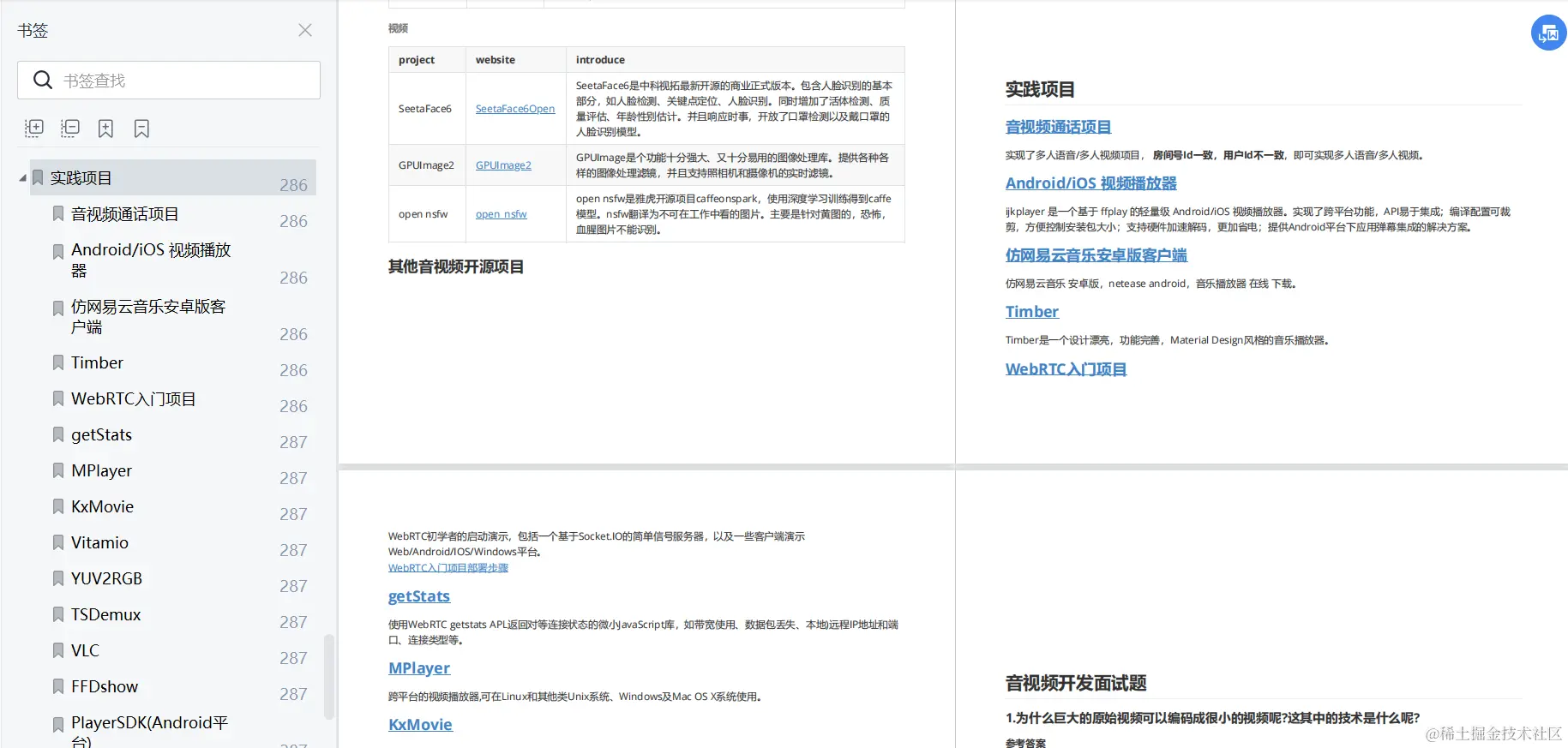The height and width of the screenshot is (748, 1568).
Task: Click the 音视频开发面试题 heading
Action: [x=1076, y=683]
